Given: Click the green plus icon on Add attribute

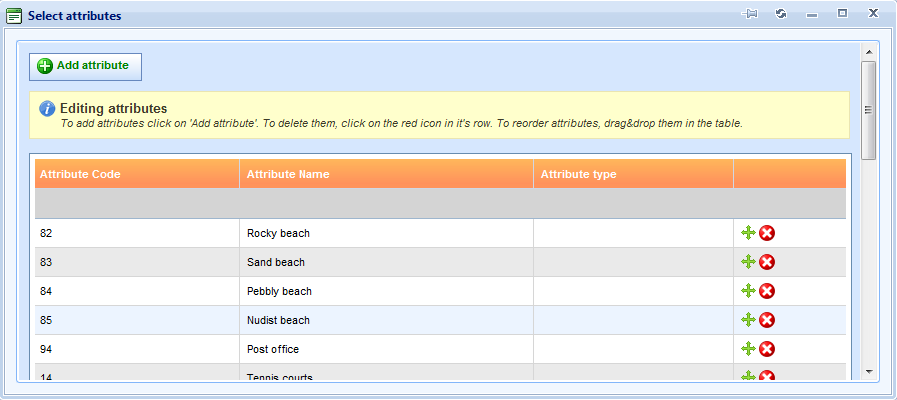Looking at the screenshot, I should [45, 66].
